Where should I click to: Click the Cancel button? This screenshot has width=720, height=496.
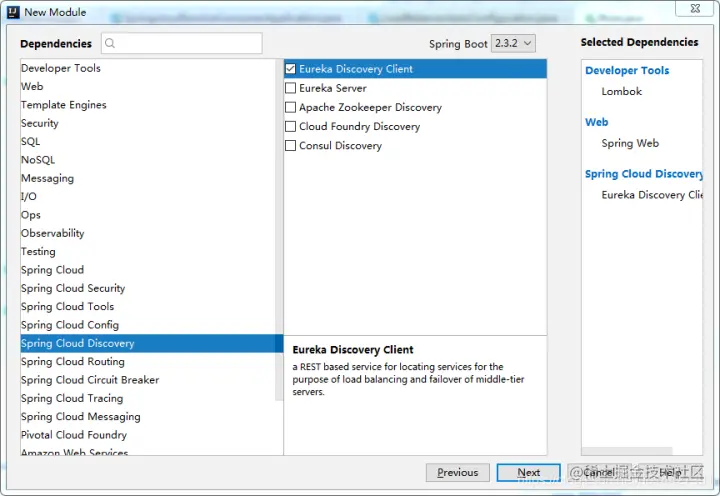(599, 473)
